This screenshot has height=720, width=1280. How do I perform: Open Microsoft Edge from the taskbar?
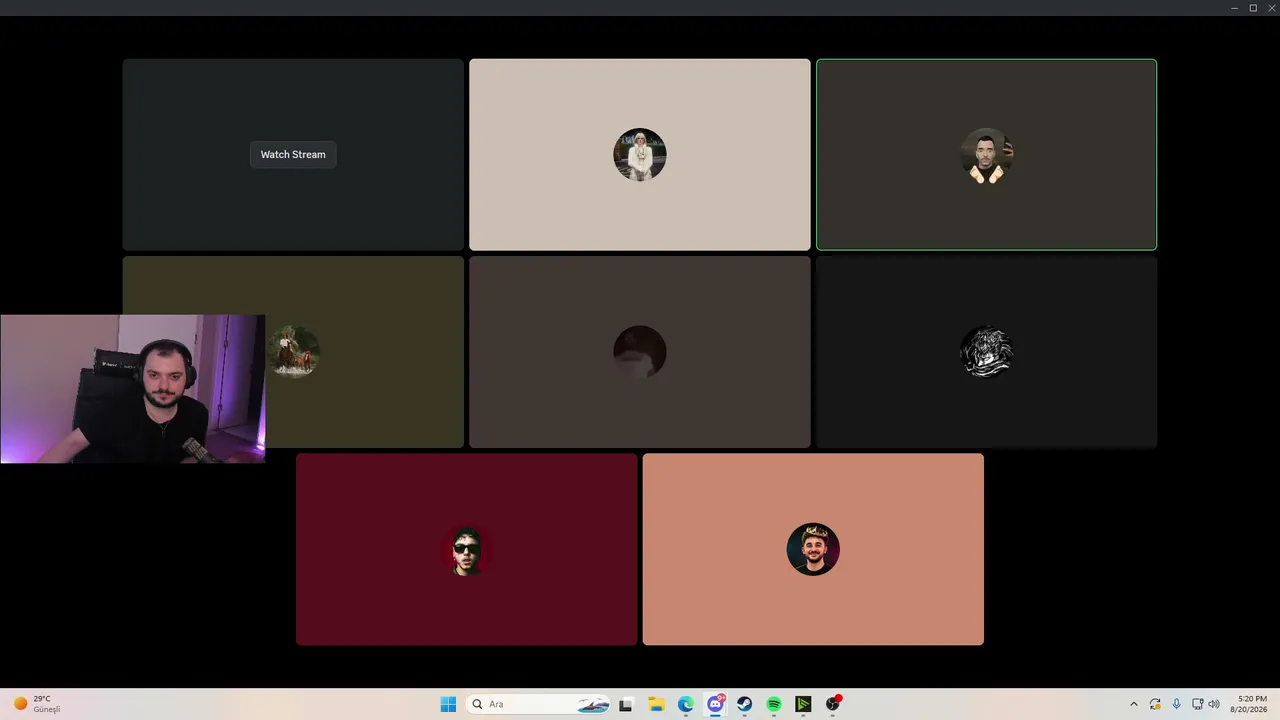pyautogui.click(x=685, y=704)
